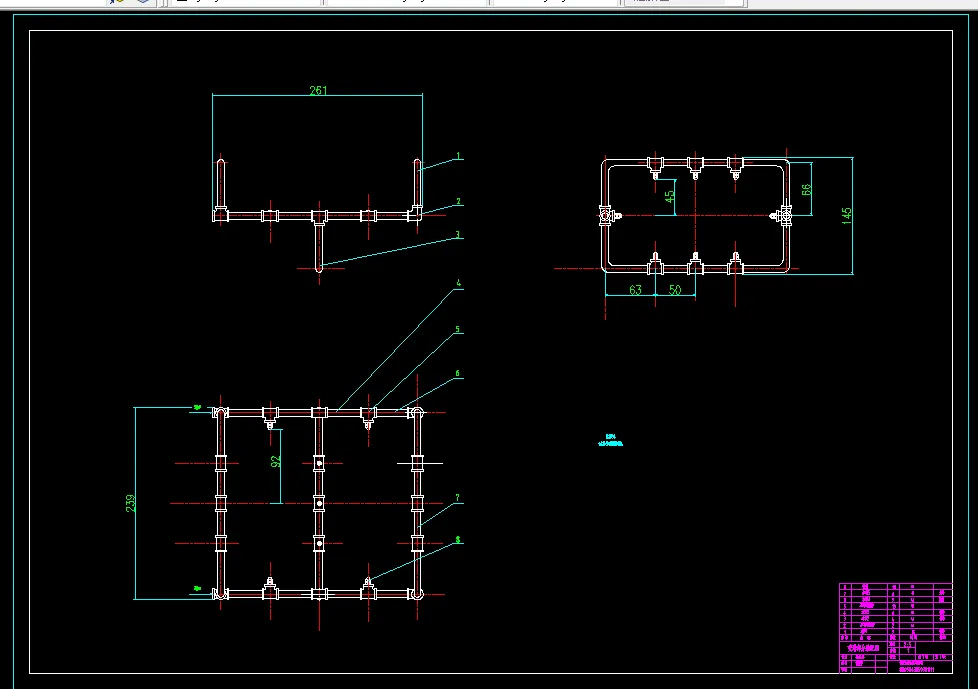Select part callout number 8
The width and height of the screenshot is (978, 689).
tap(458, 540)
